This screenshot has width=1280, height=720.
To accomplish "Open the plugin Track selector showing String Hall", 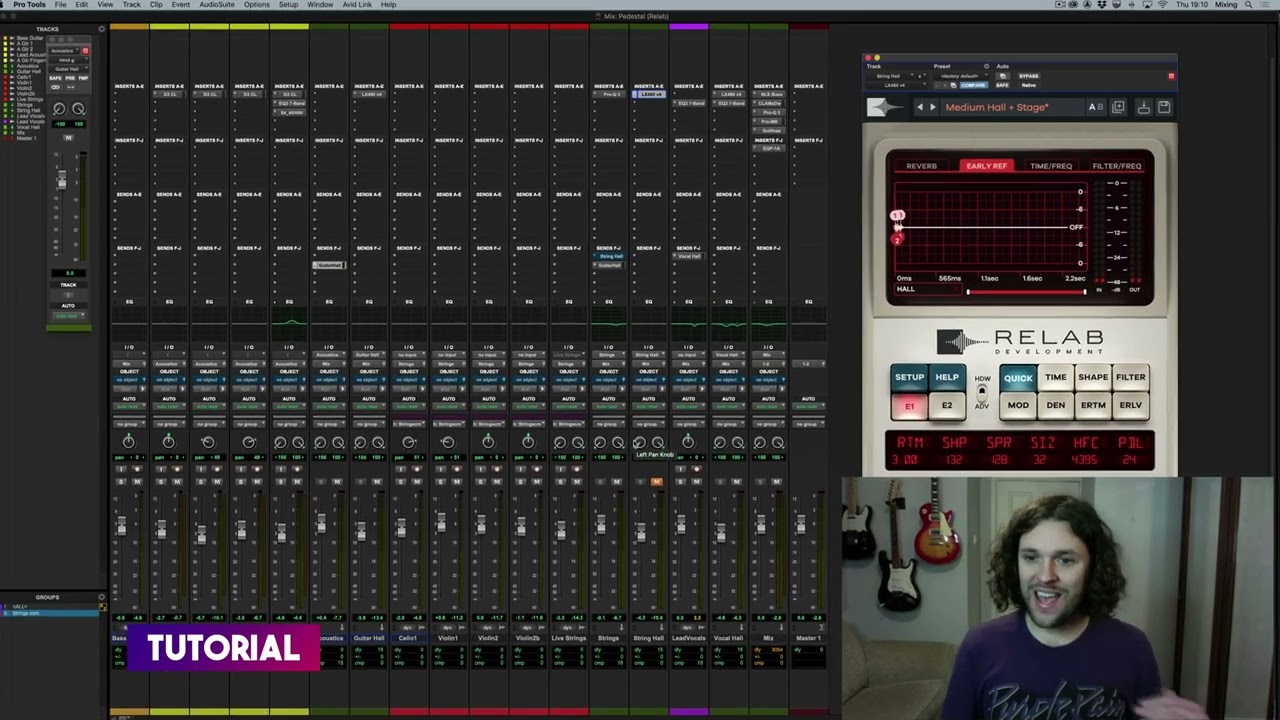I will 890,76.
